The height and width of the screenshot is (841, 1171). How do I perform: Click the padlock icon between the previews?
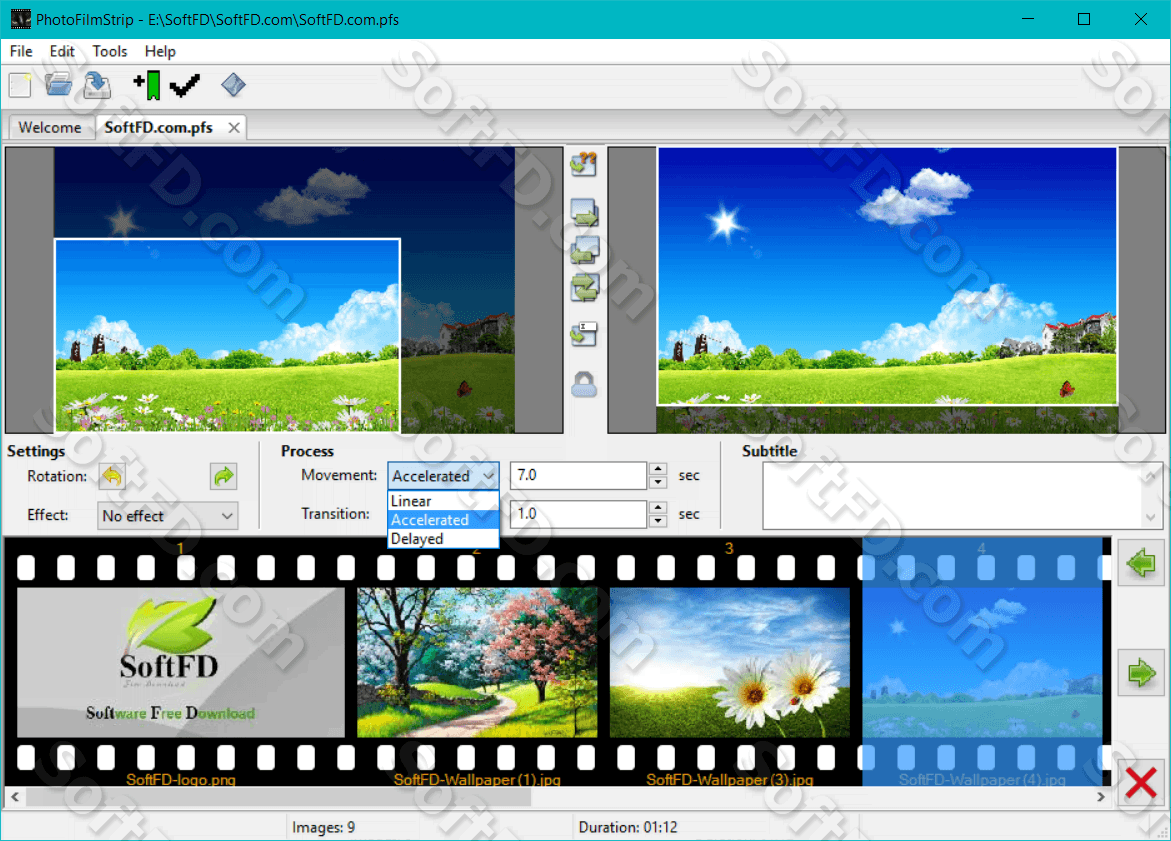(x=584, y=385)
